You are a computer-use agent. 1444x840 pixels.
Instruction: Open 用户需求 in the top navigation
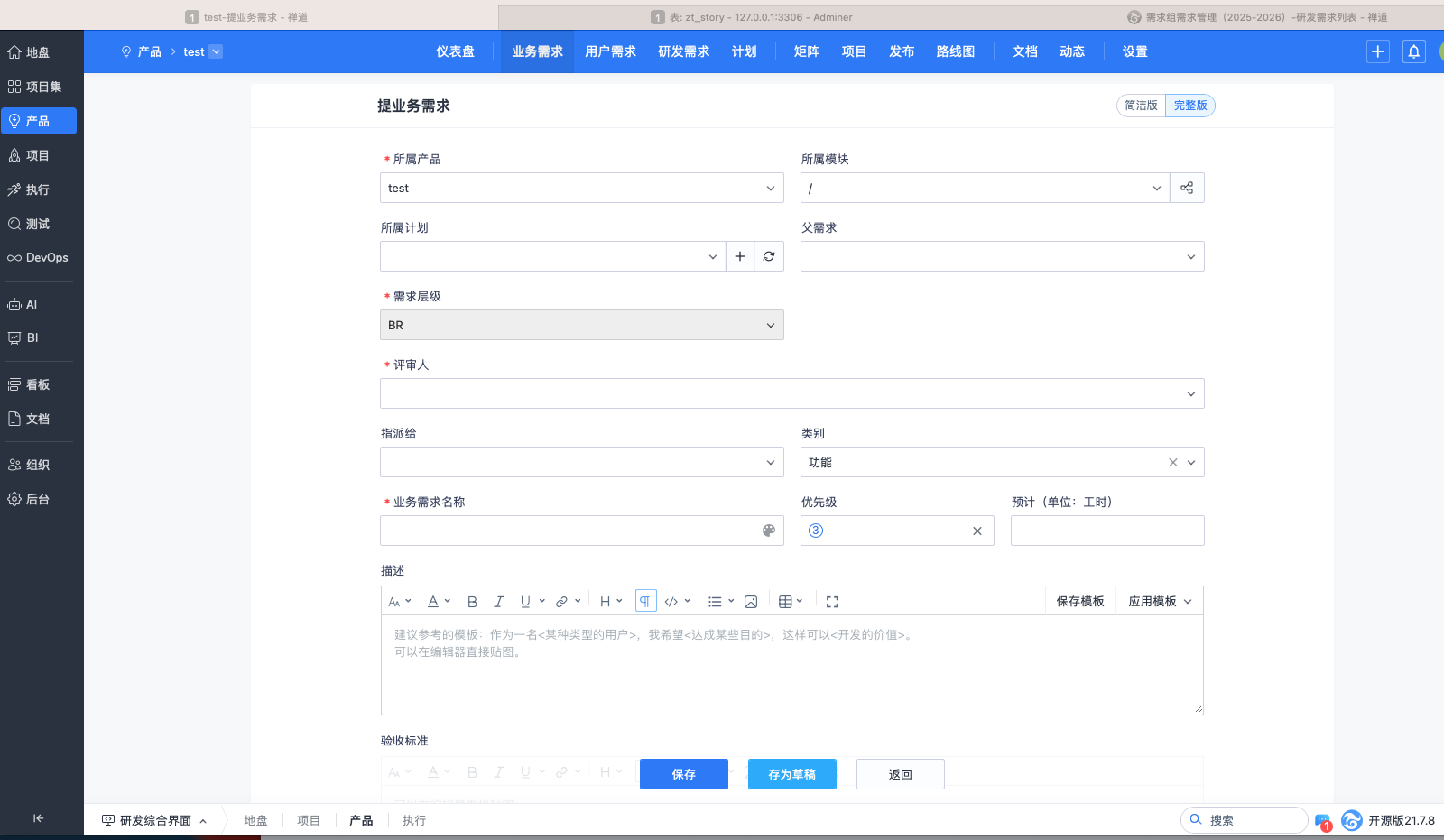click(x=611, y=51)
